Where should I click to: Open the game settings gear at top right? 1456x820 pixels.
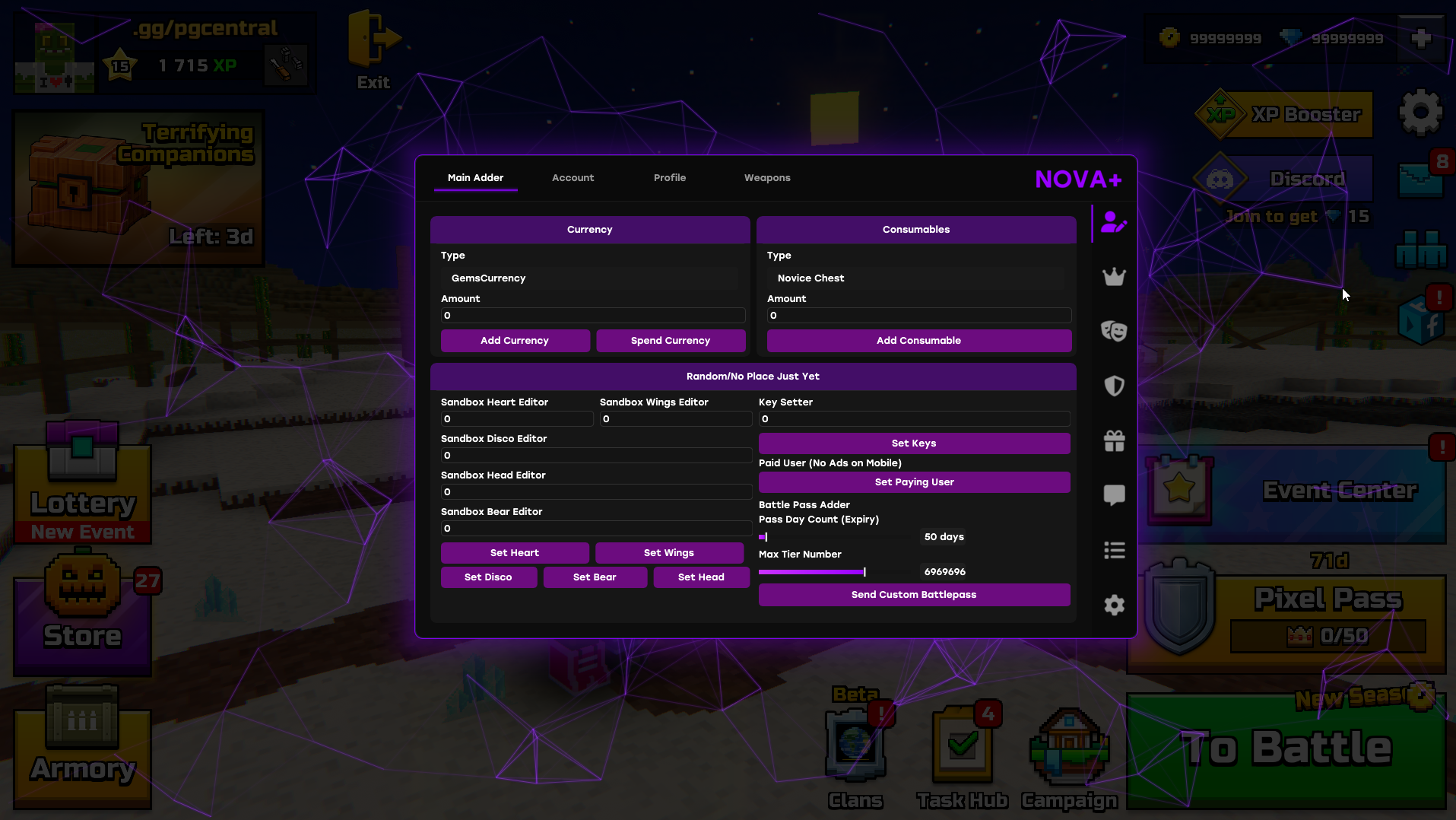tap(1420, 112)
